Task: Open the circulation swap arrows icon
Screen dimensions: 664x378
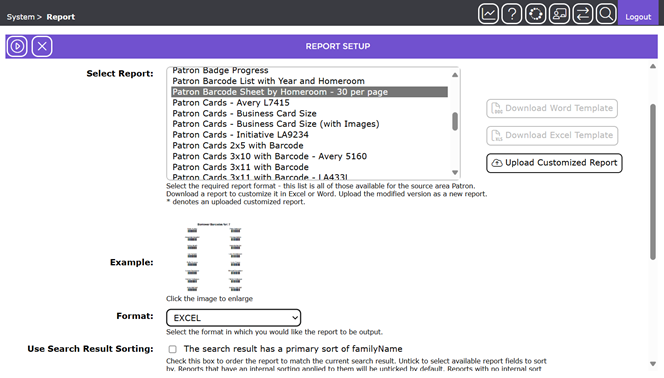Action: point(583,14)
